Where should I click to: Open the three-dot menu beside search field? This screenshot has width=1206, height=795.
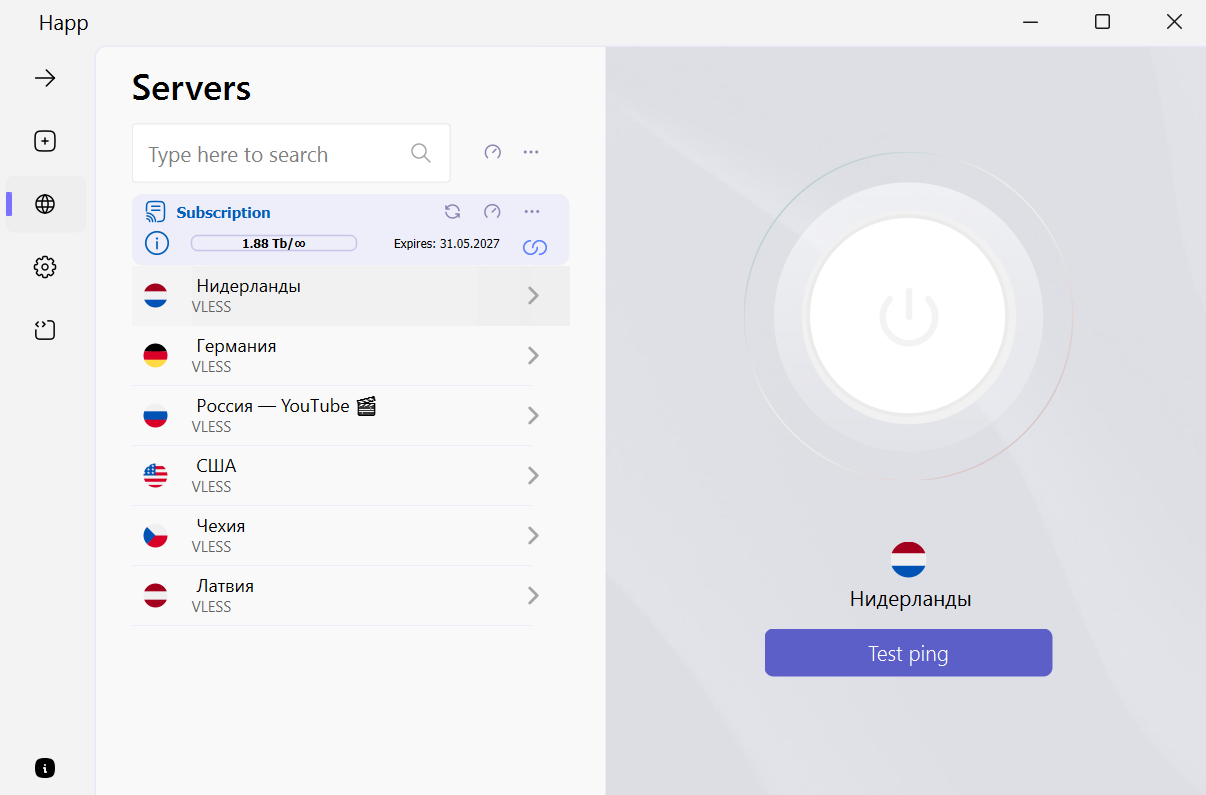[x=531, y=152]
